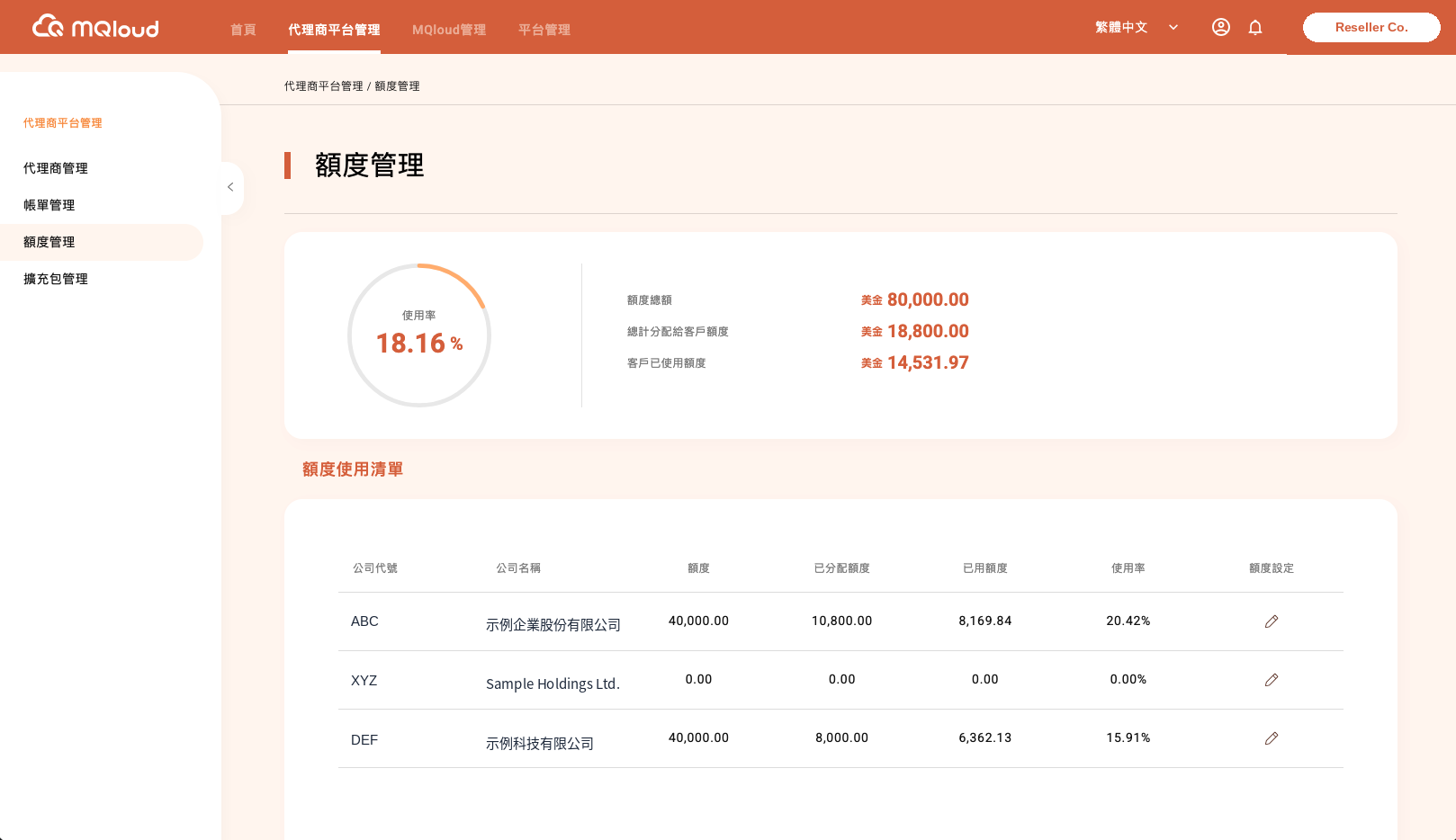Click the 15.91% usage cell

[1128, 738]
